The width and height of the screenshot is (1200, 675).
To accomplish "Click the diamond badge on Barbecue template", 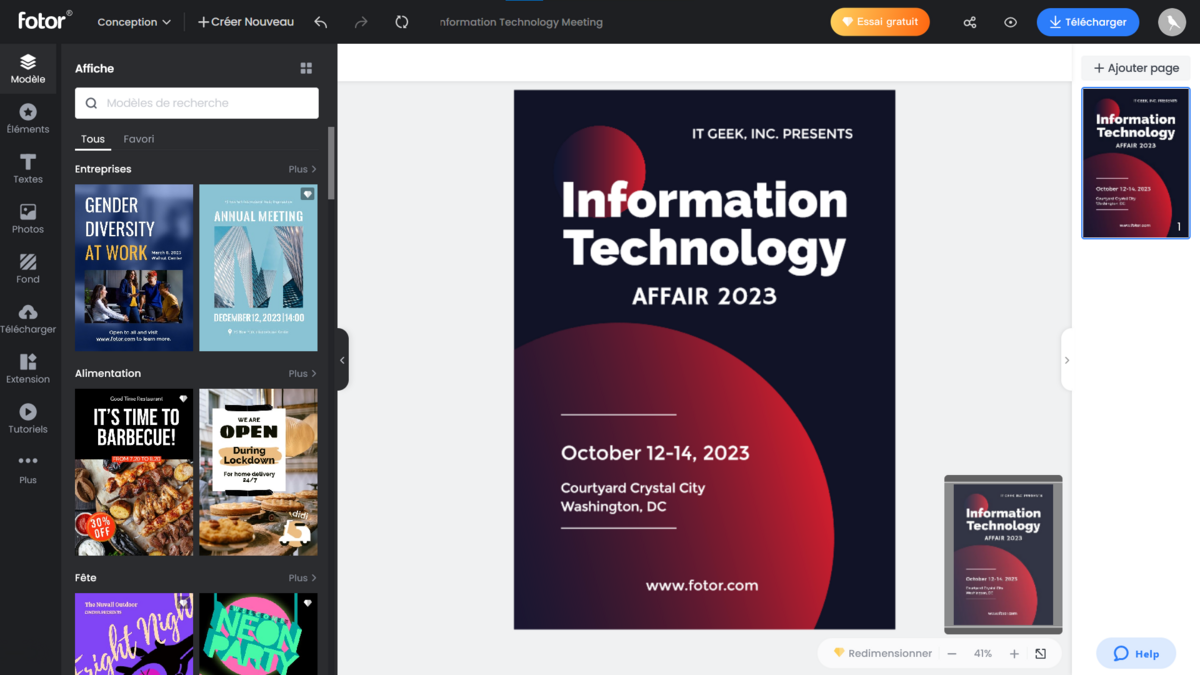I will [183, 399].
